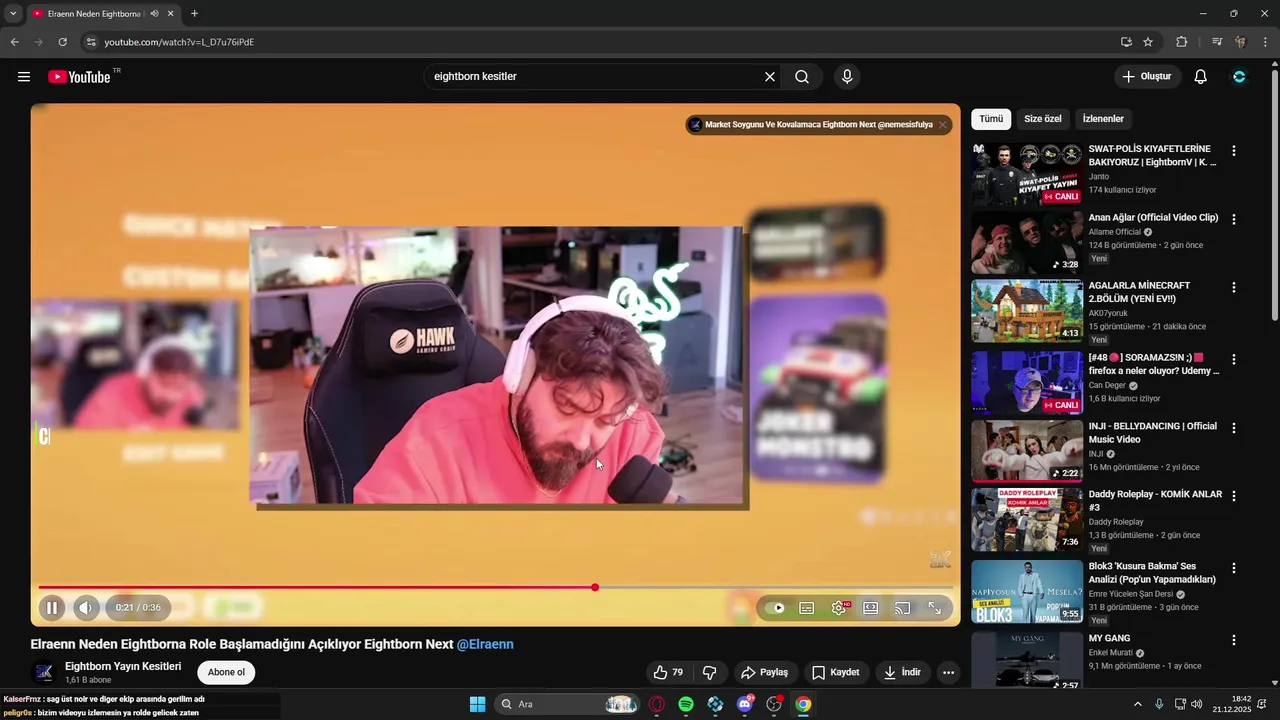
Task: Open the Chrome extensions puzzle icon
Action: point(1181,42)
